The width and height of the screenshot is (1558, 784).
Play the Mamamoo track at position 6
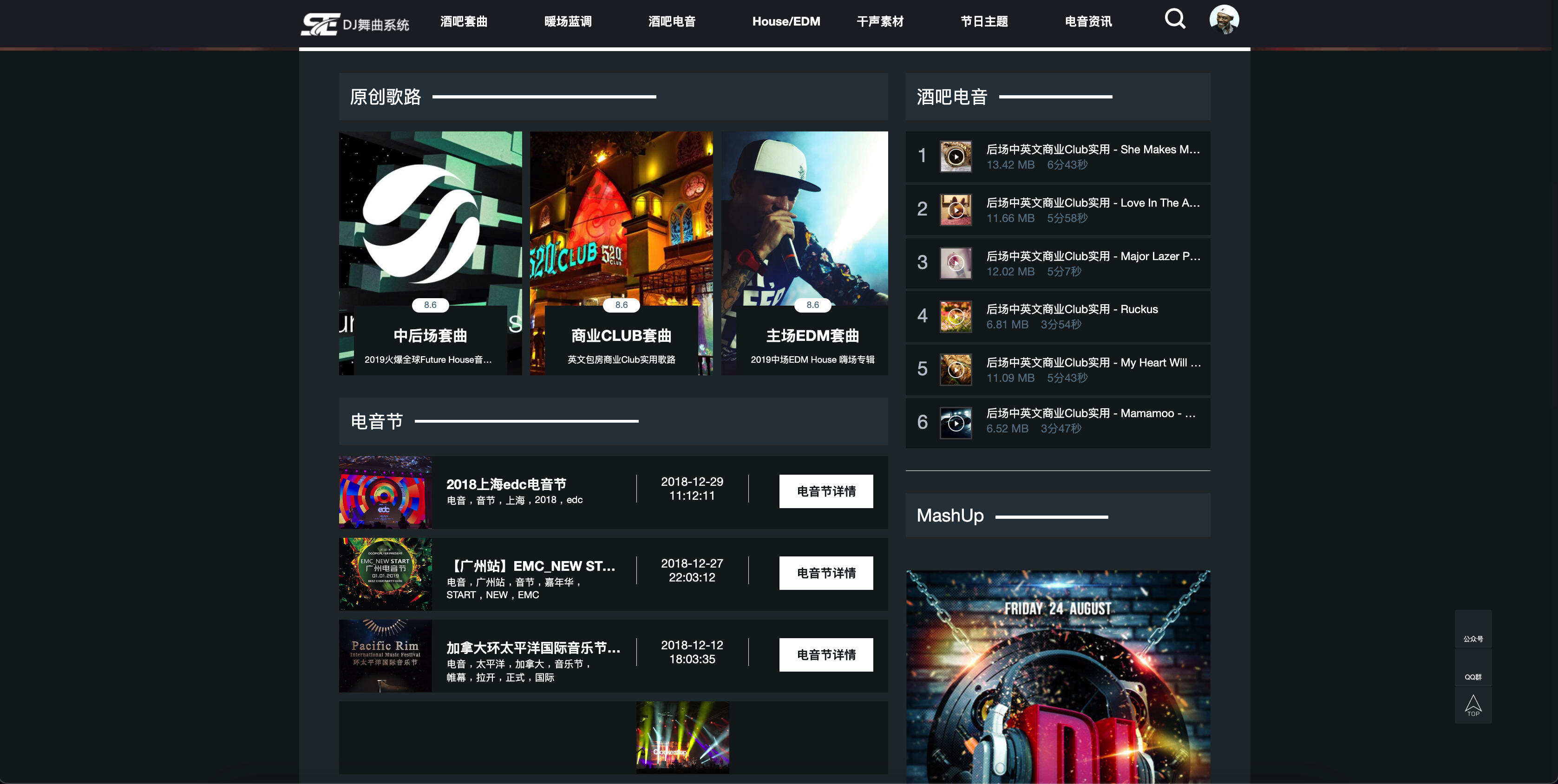pos(956,422)
